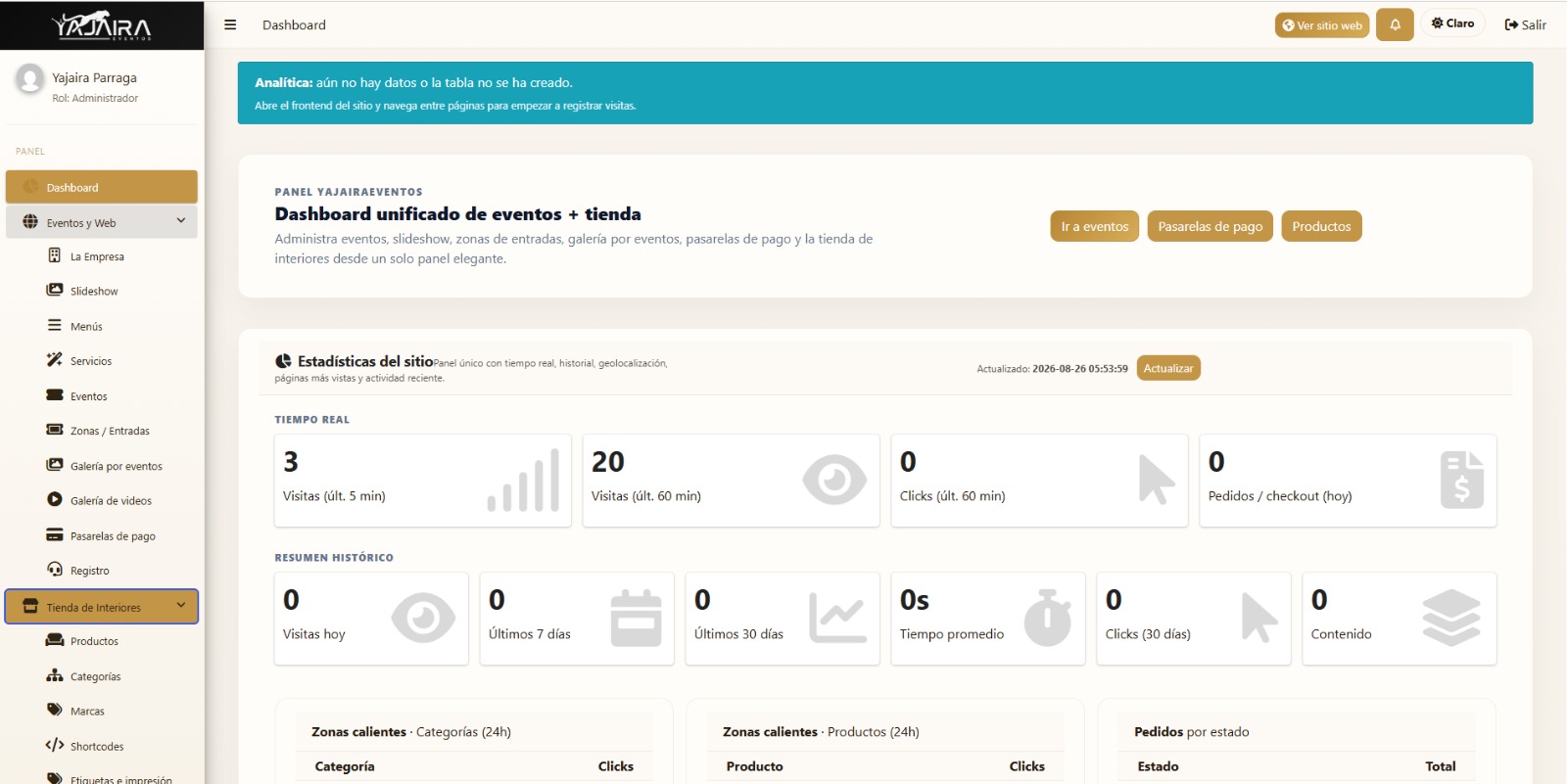Click the Últimos 30 días stat card
Image resolution: width=1567 pixels, height=784 pixels.
click(783, 619)
